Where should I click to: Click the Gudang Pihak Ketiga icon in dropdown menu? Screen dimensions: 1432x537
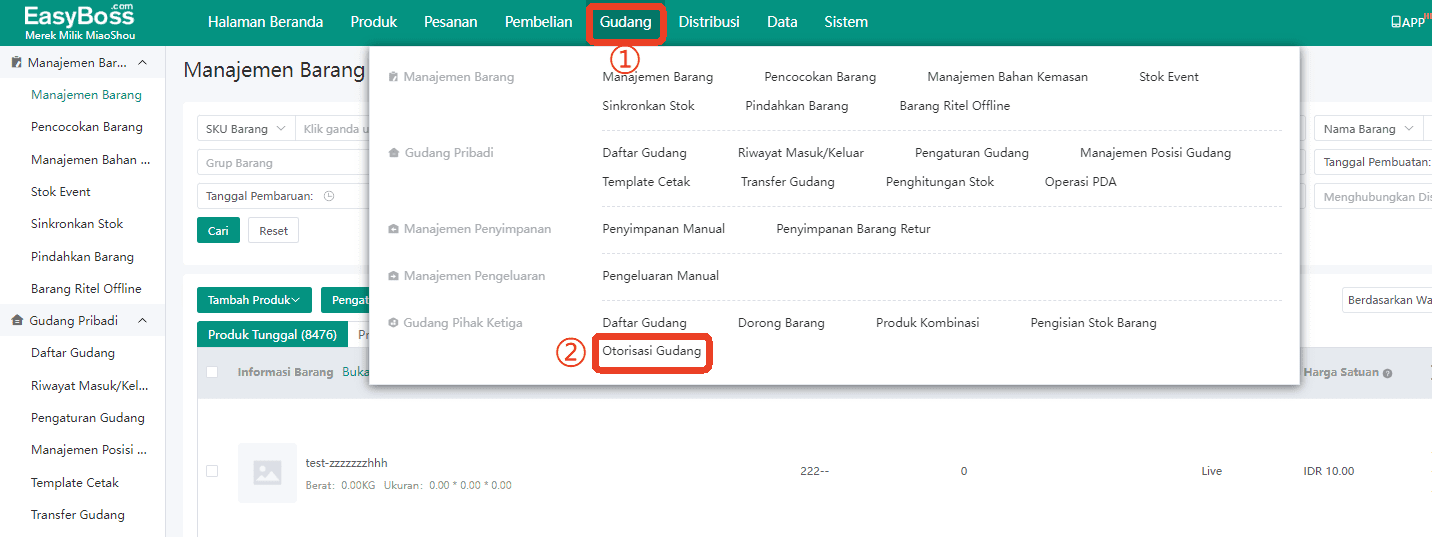click(x=393, y=323)
